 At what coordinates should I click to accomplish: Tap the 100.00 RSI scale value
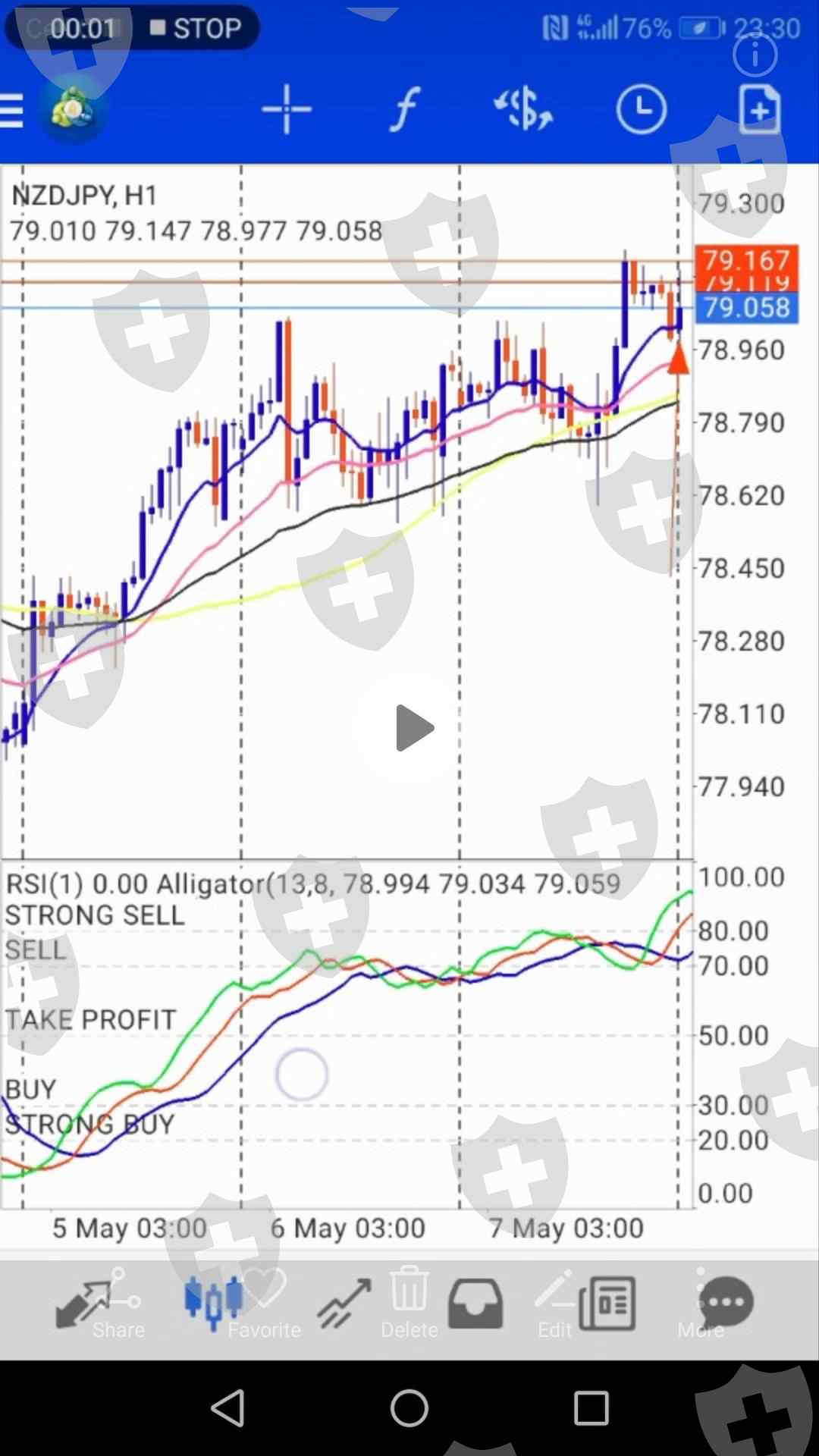[741, 877]
